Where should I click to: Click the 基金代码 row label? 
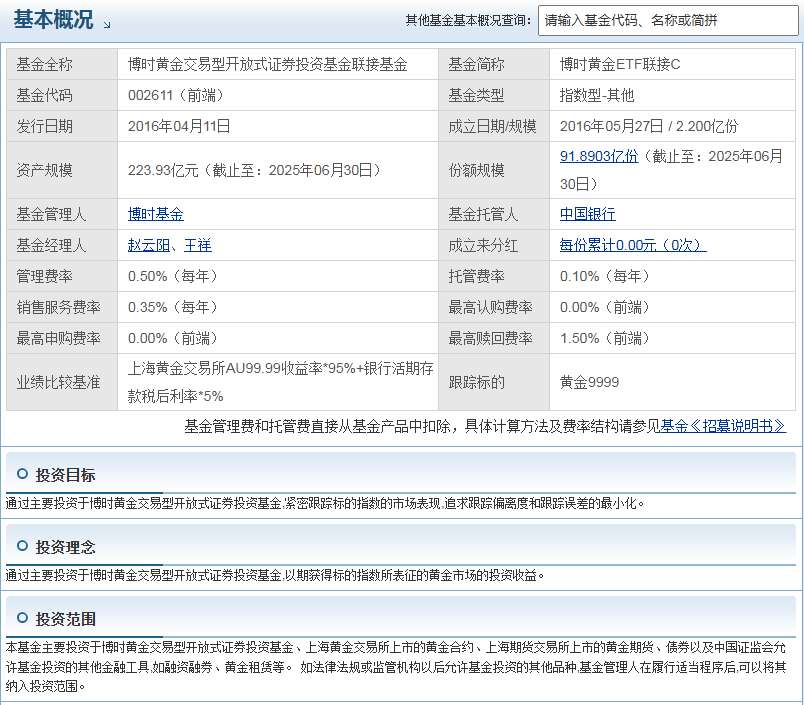click(45, 95)
